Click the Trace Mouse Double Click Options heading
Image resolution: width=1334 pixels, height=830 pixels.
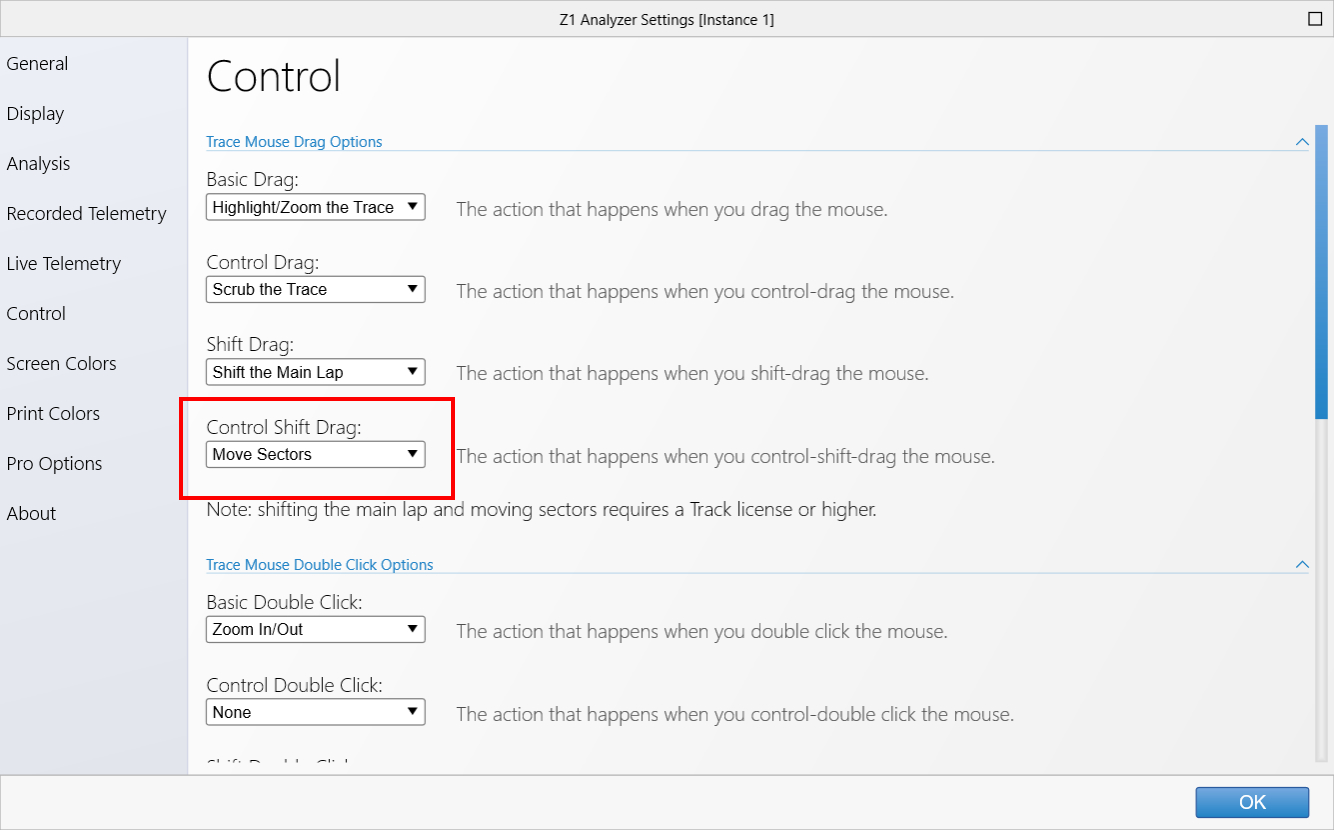click(320, 565)
